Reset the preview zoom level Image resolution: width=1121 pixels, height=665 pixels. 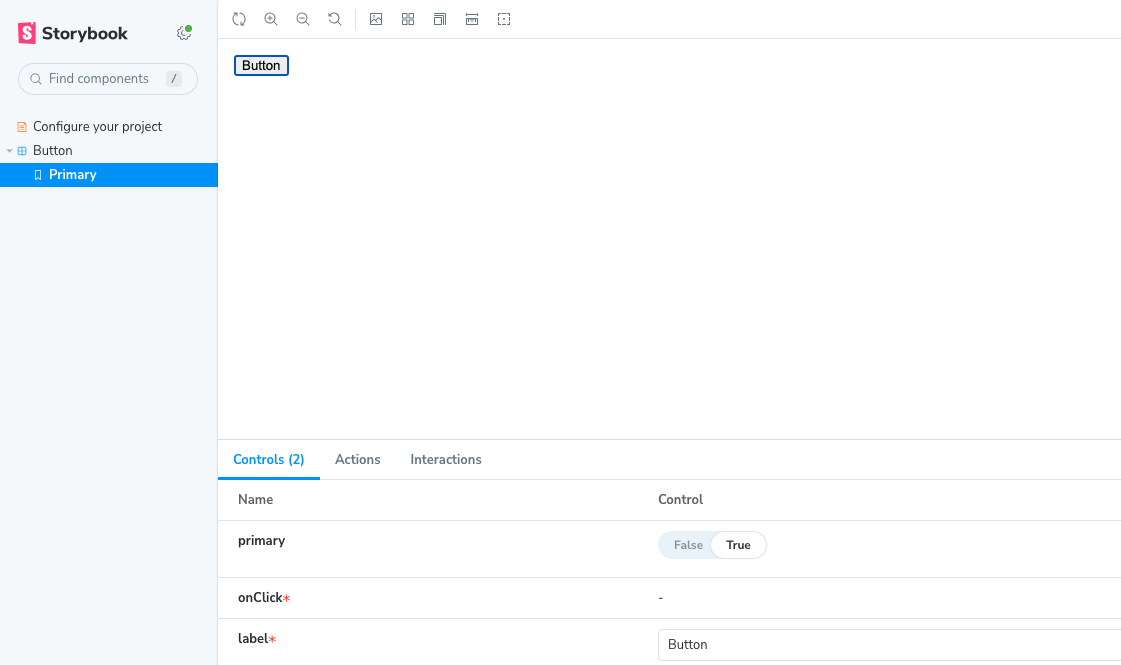click(x=335, y=19)
